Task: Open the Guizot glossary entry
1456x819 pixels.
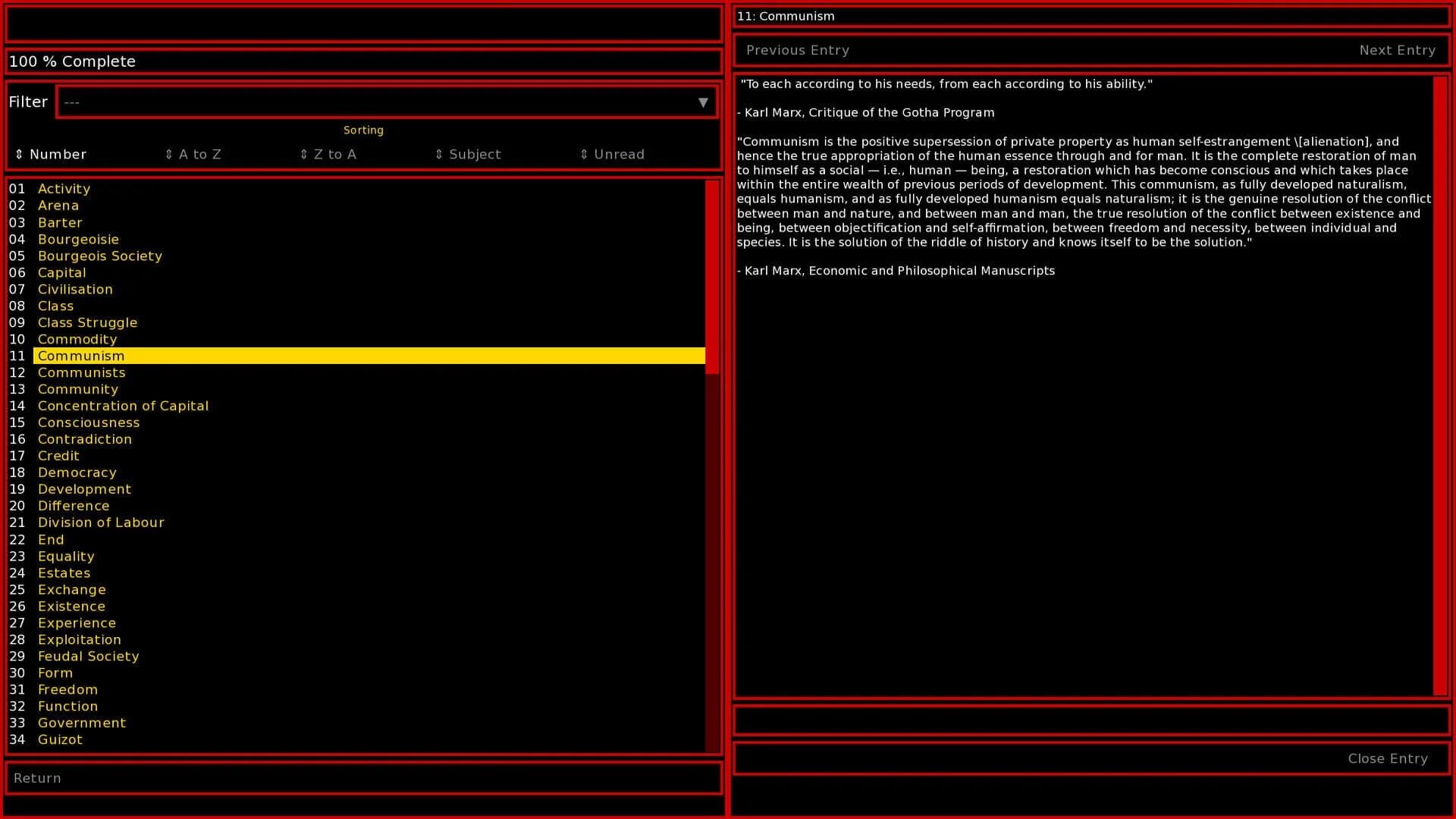Action: pos(60,739)
